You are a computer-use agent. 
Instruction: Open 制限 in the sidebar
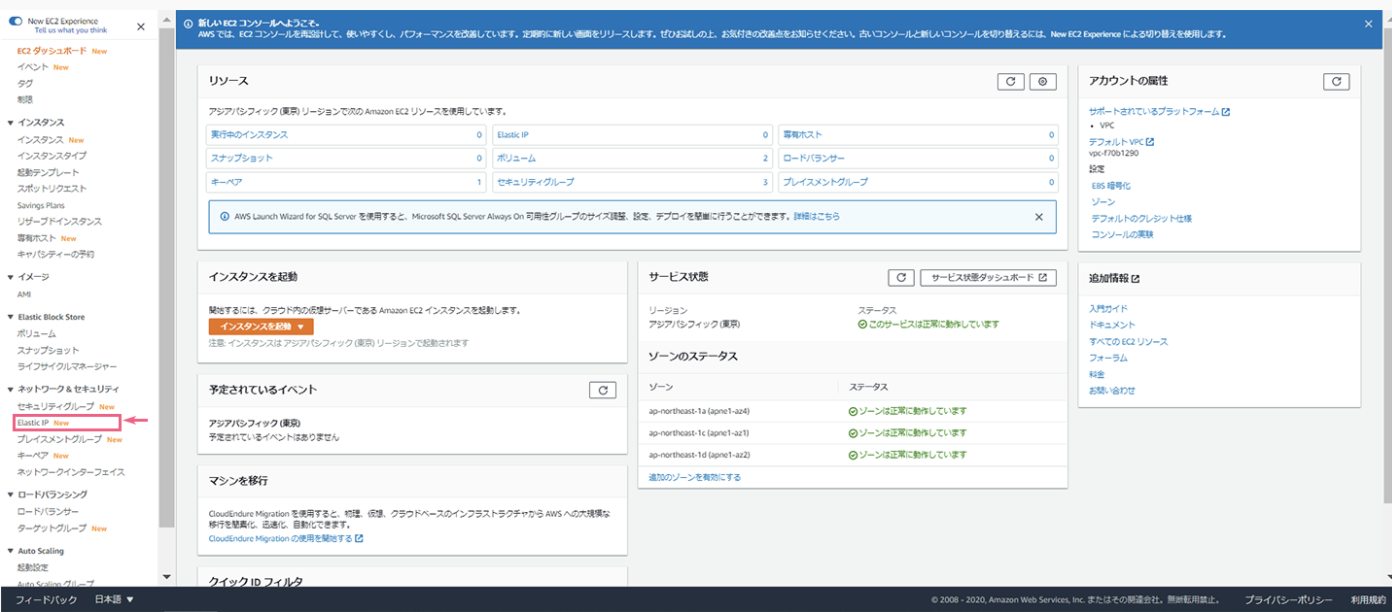pyautogui.click(x=25, y=99)
